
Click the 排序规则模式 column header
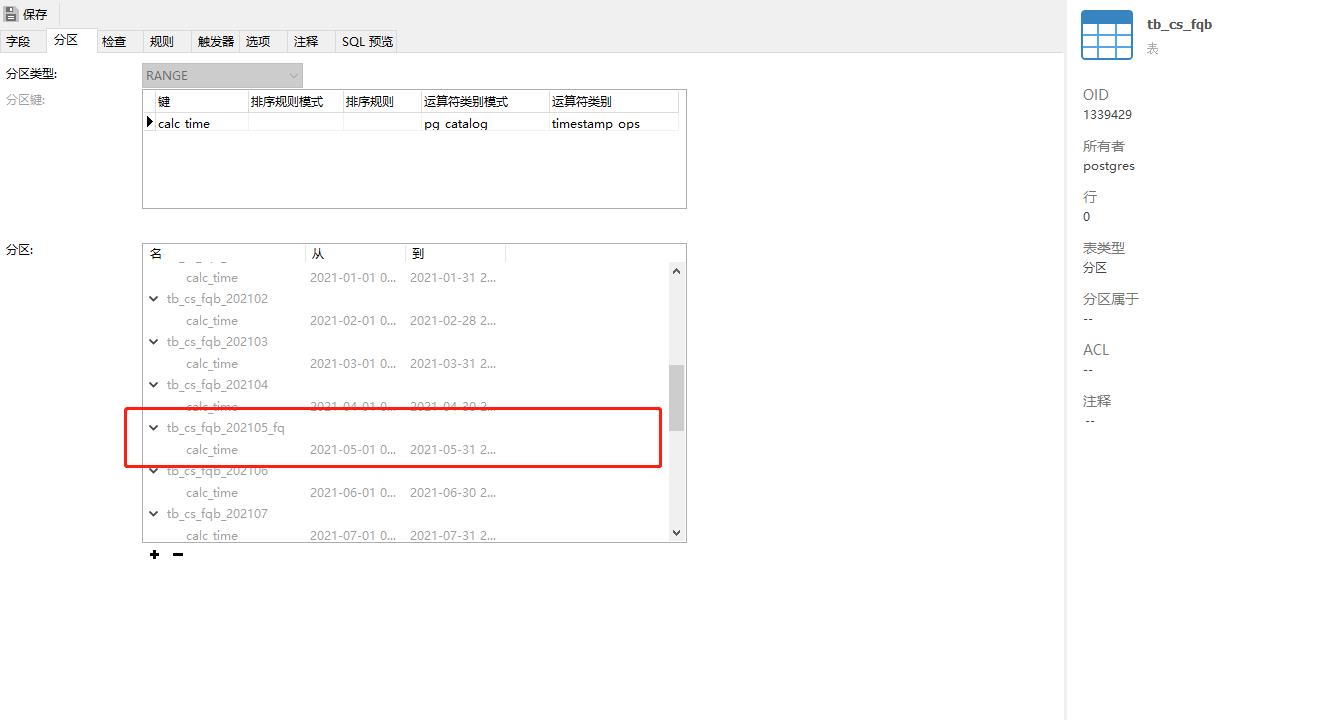point(296,101)
